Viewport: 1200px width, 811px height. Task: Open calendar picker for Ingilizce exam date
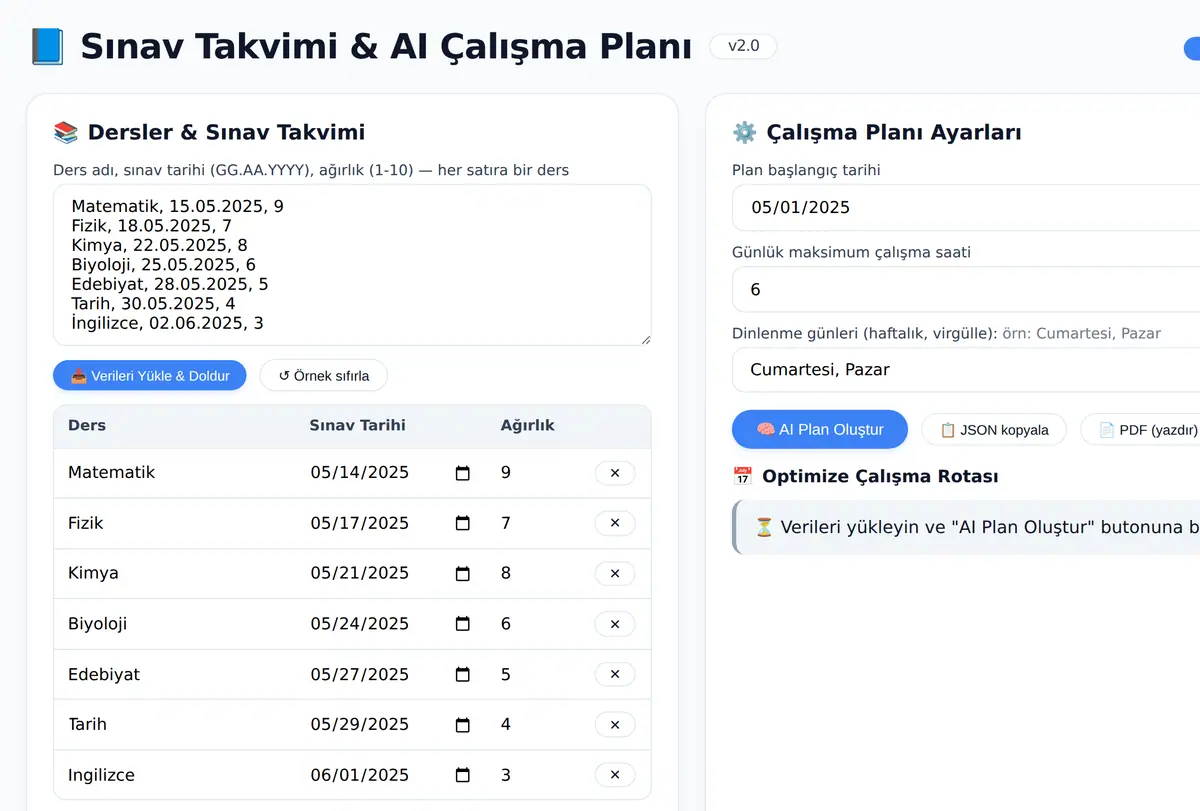point(462,775)
